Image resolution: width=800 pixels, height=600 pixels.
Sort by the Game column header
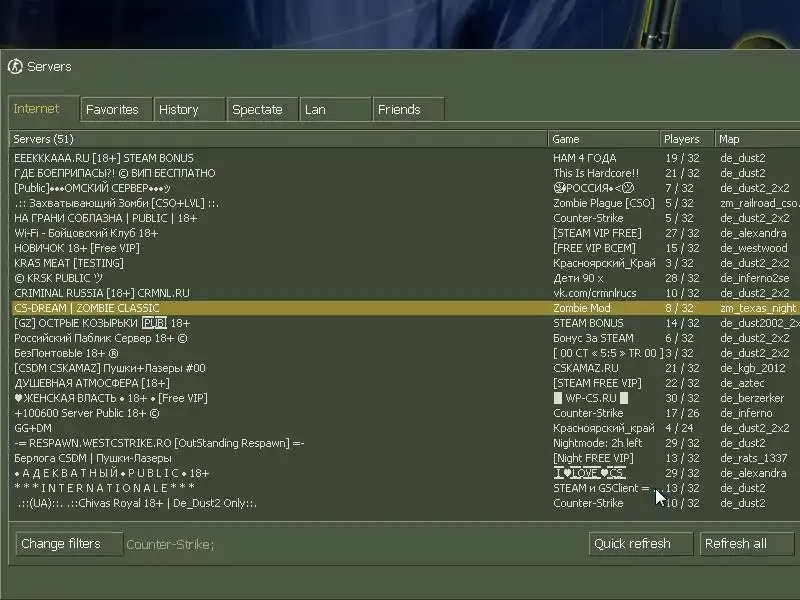click(x=604, y=139)
